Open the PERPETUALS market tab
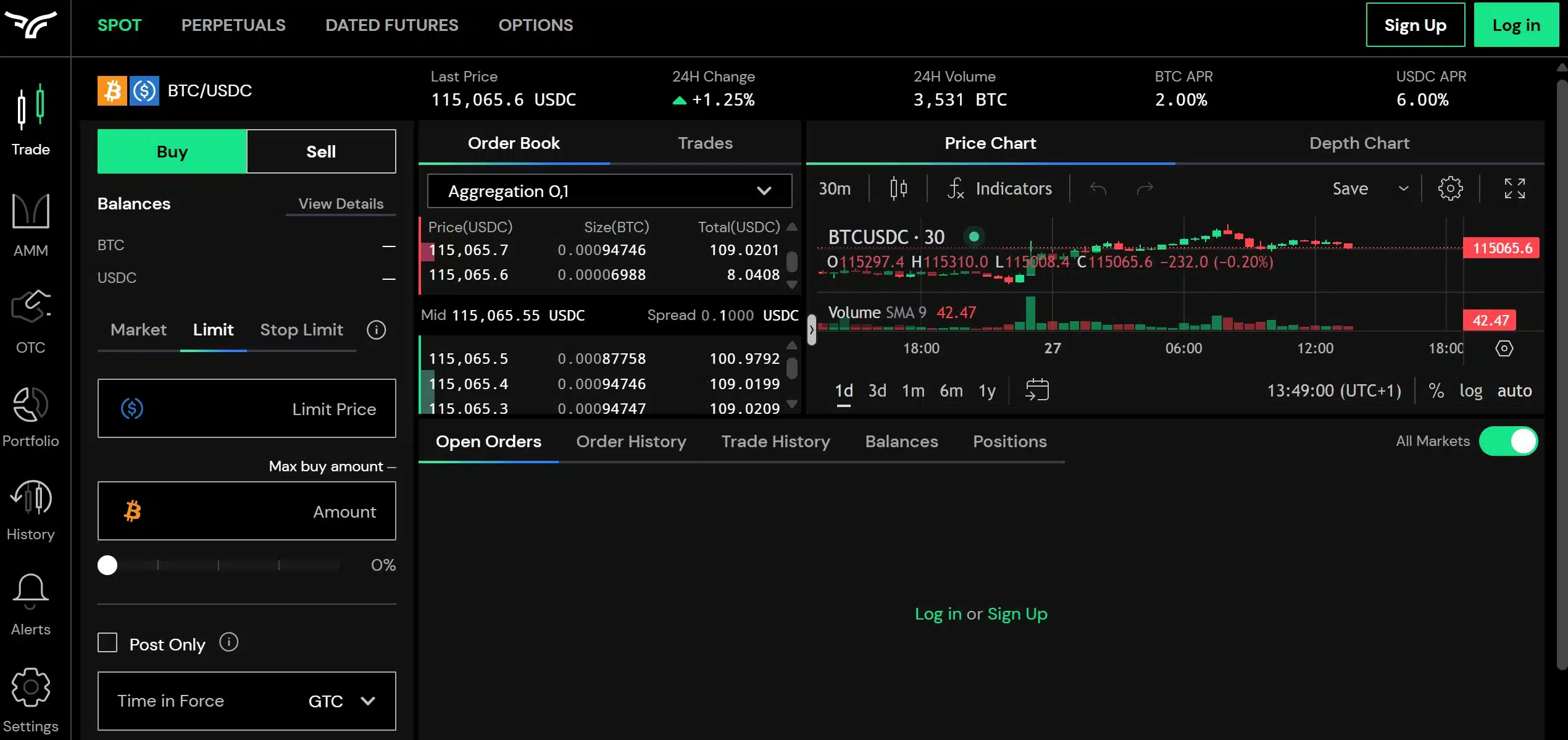The image size is (1568, 740). coord(233,25)
